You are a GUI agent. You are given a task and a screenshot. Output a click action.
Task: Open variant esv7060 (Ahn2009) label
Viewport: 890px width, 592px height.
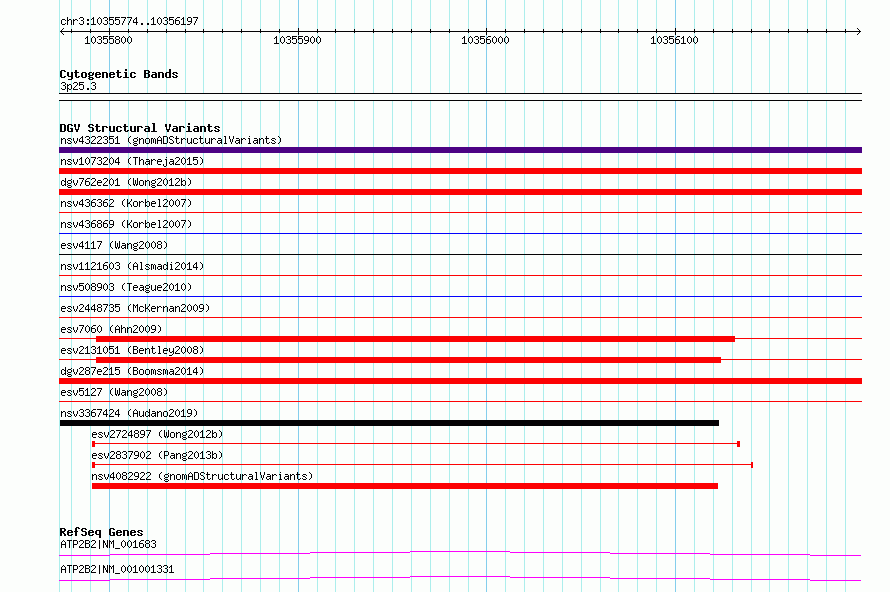111,329
